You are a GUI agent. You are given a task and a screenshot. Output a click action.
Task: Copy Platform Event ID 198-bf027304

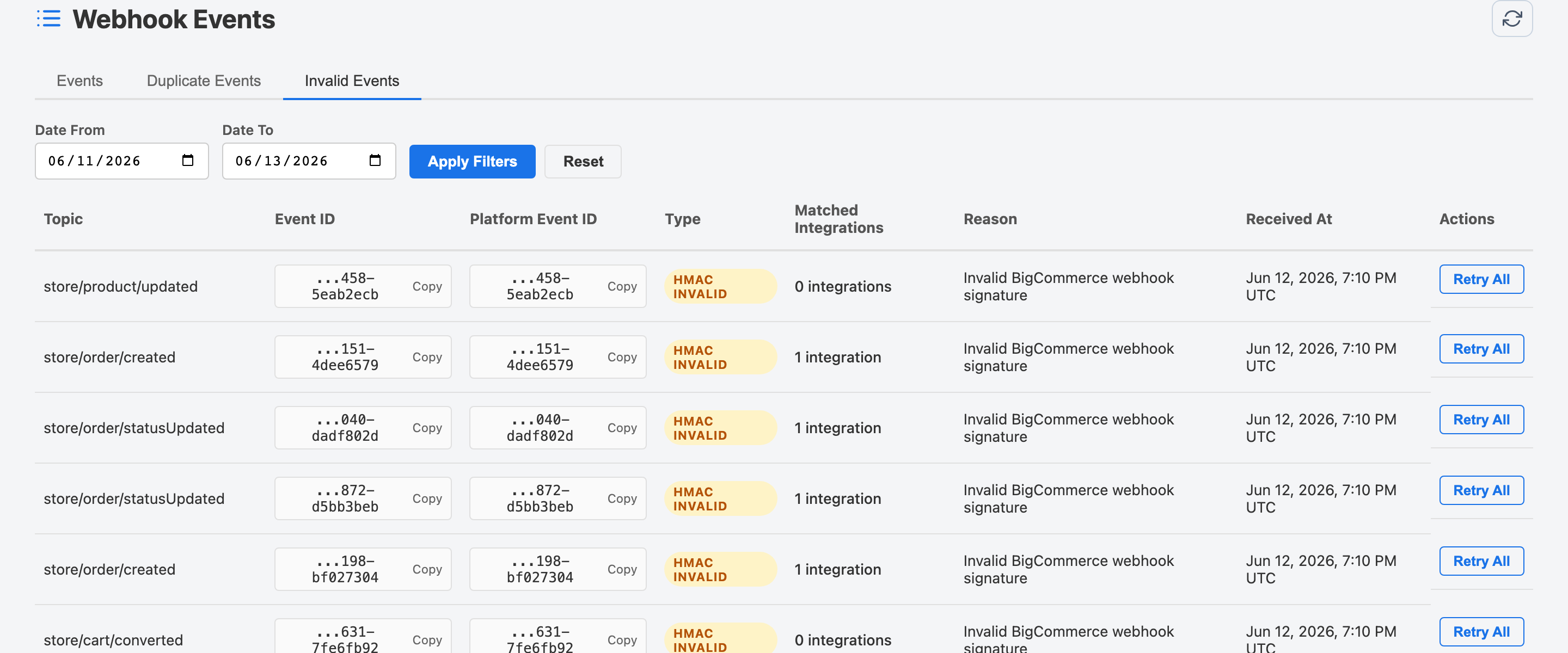coord(621,569)
